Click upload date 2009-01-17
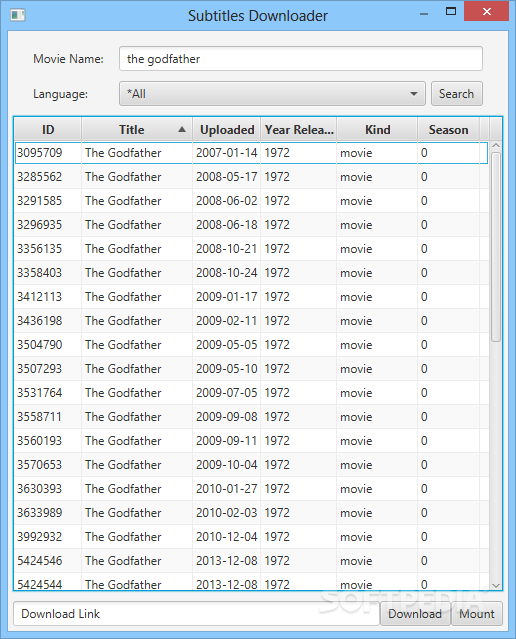This screenshot has height=639, width=516. pos(227,297)
